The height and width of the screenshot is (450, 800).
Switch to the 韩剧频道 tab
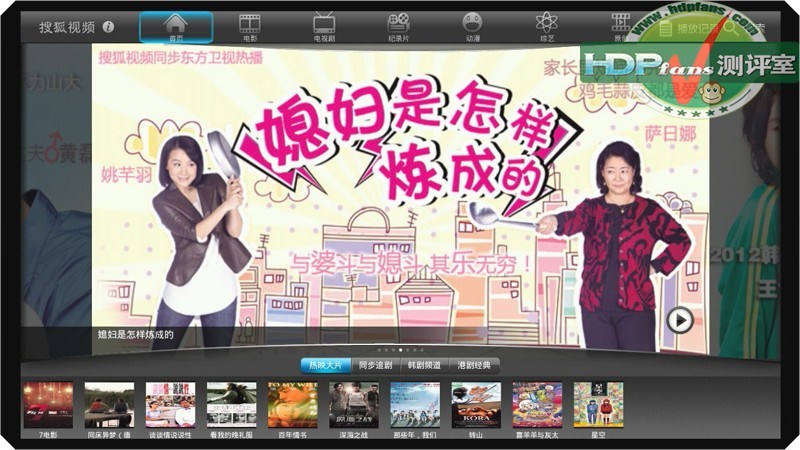pyautogui.click(x=424, y=365)
